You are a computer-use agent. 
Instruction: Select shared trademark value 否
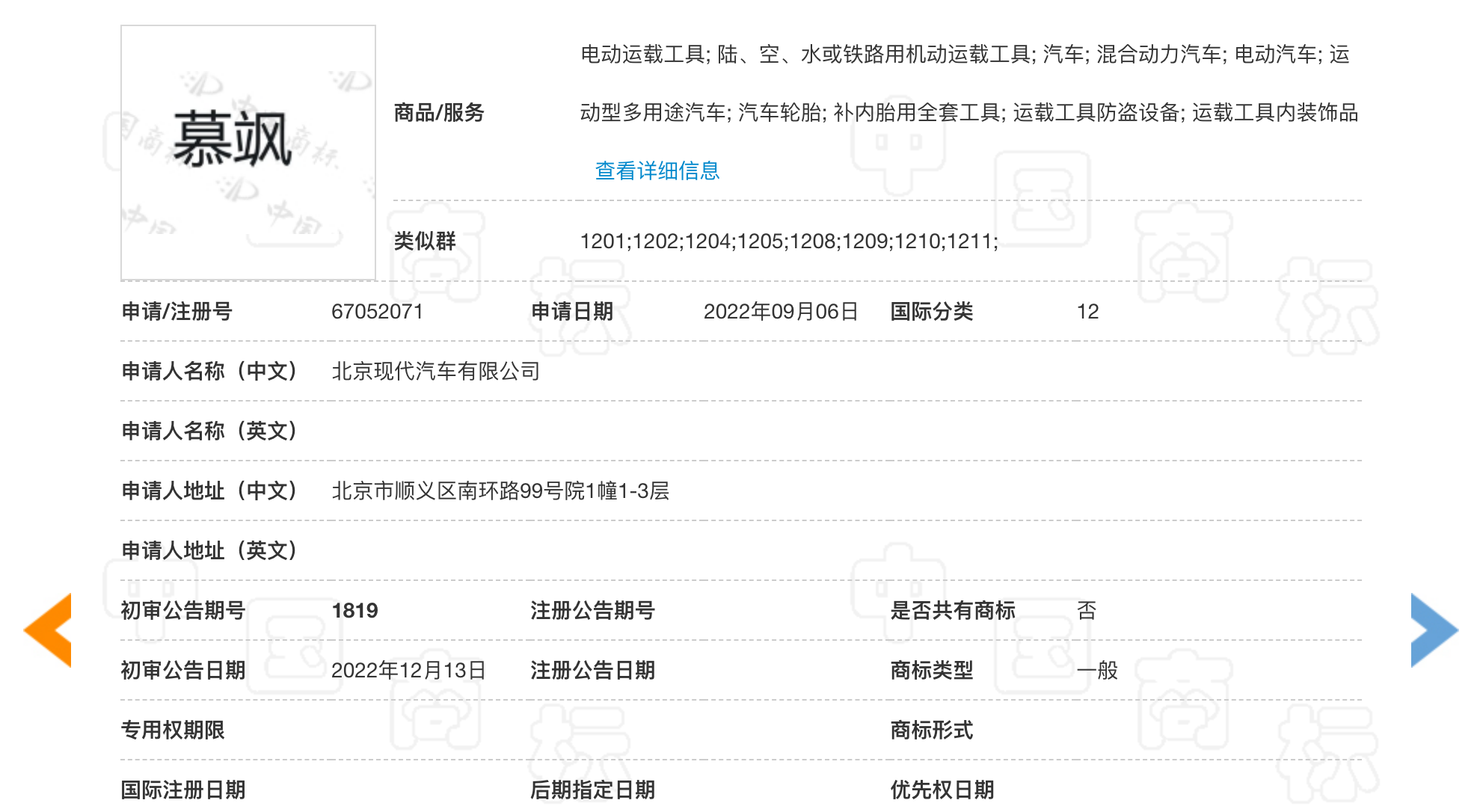coord(1087,610)
